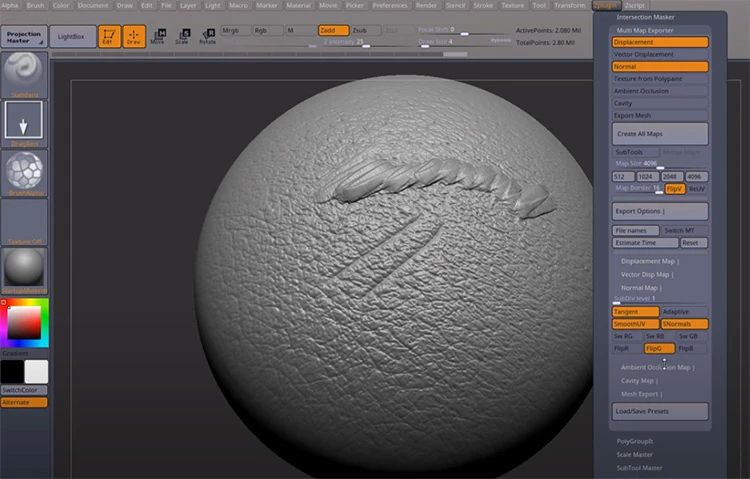Toggle M material mode
This screenshot has height=479, width=750.
(300, 31)
